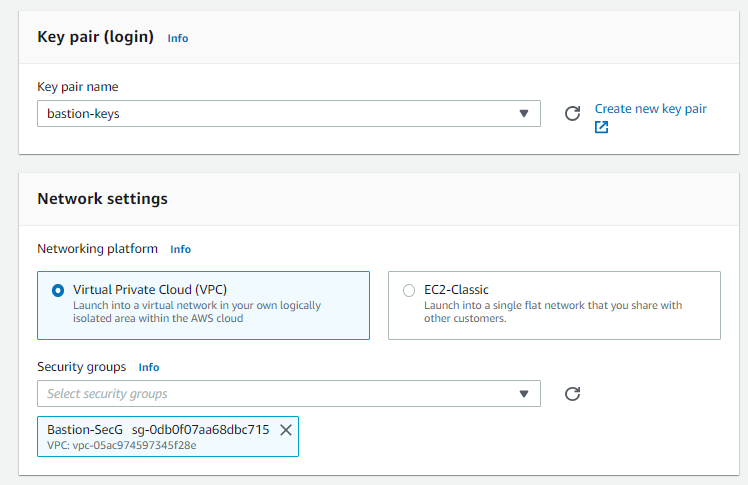
Task: Refresh the key pair list
Action: pos(572,114)
